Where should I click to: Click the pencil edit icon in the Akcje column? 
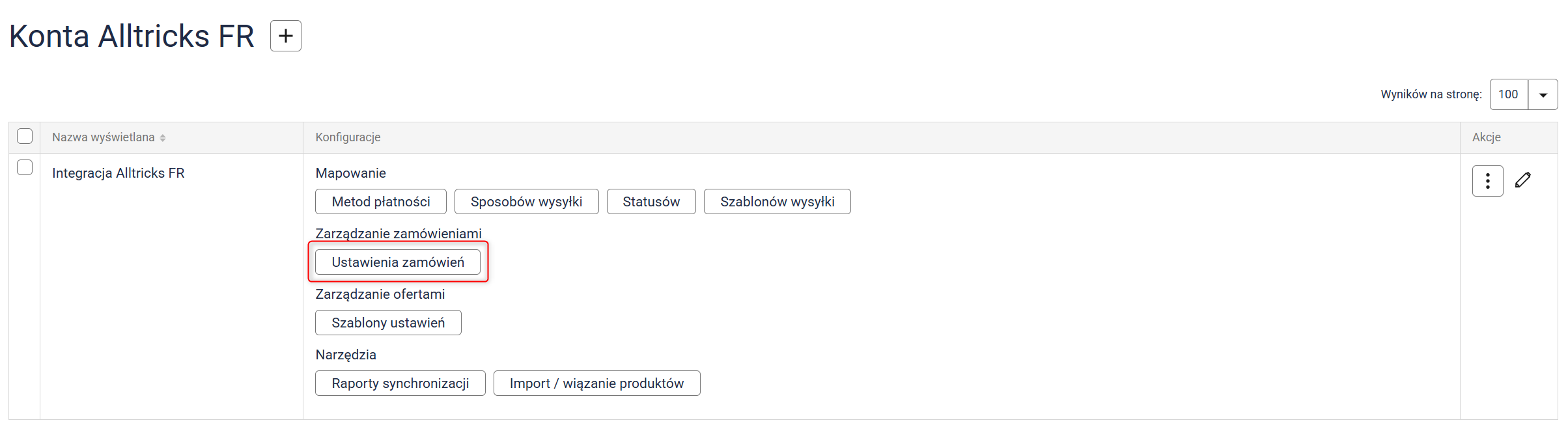(x=1522, y=180)
